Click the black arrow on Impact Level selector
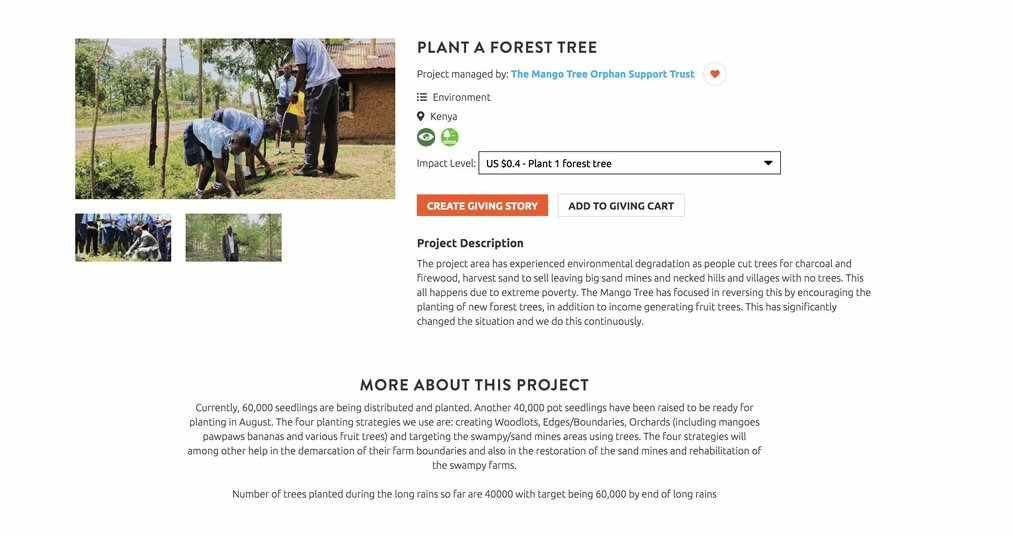 (768, 163)
